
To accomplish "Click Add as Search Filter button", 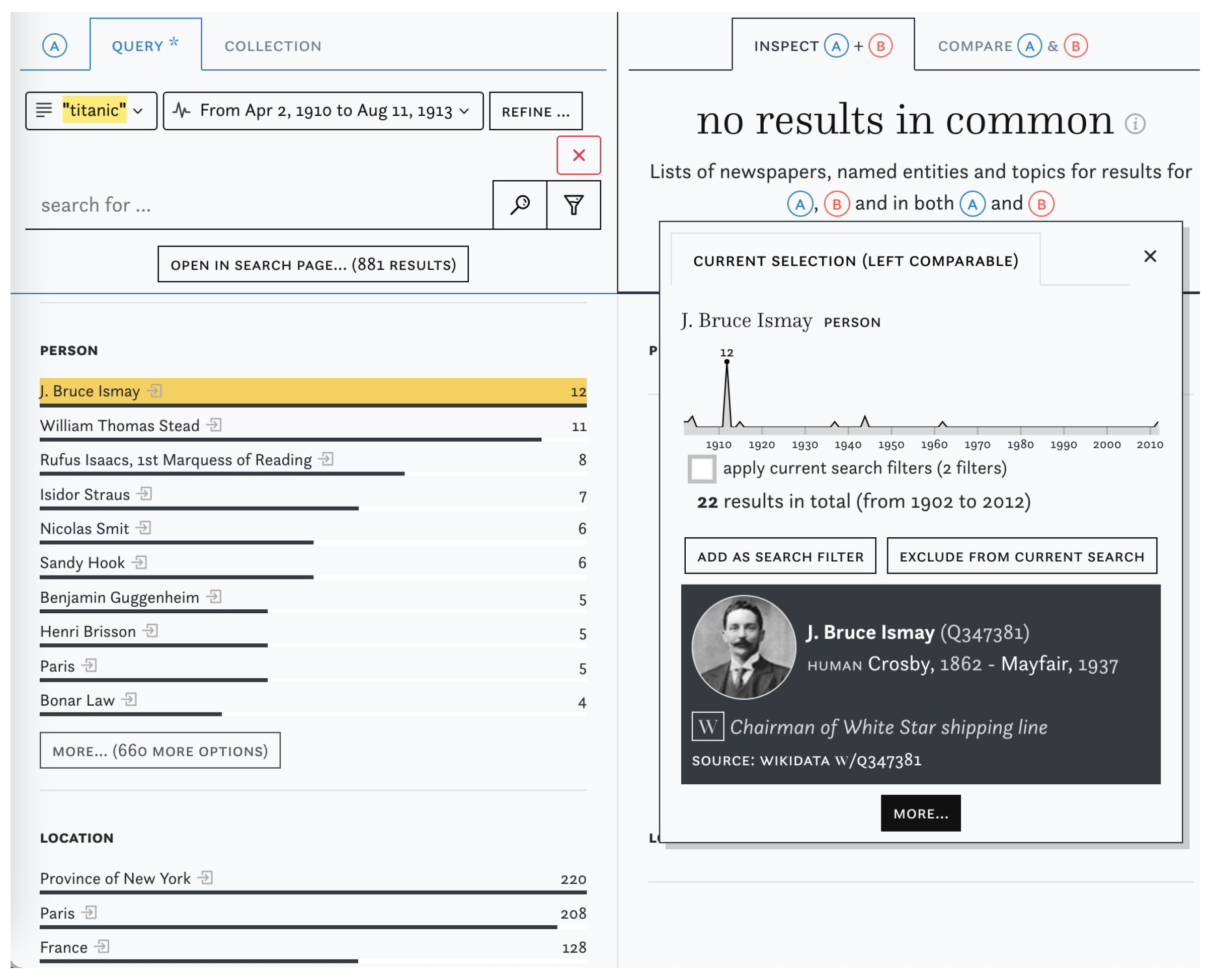I will [780, 556].
